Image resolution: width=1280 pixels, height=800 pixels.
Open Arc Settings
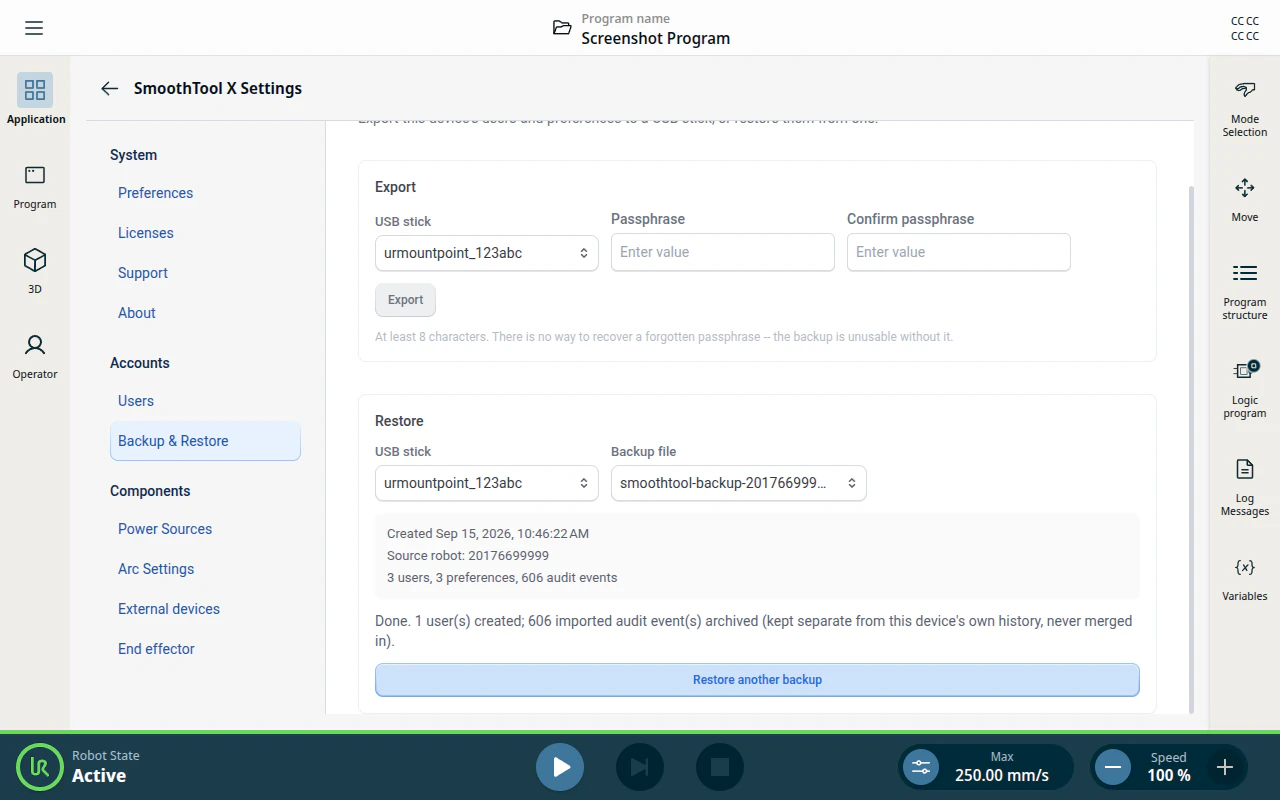point(205,569)
